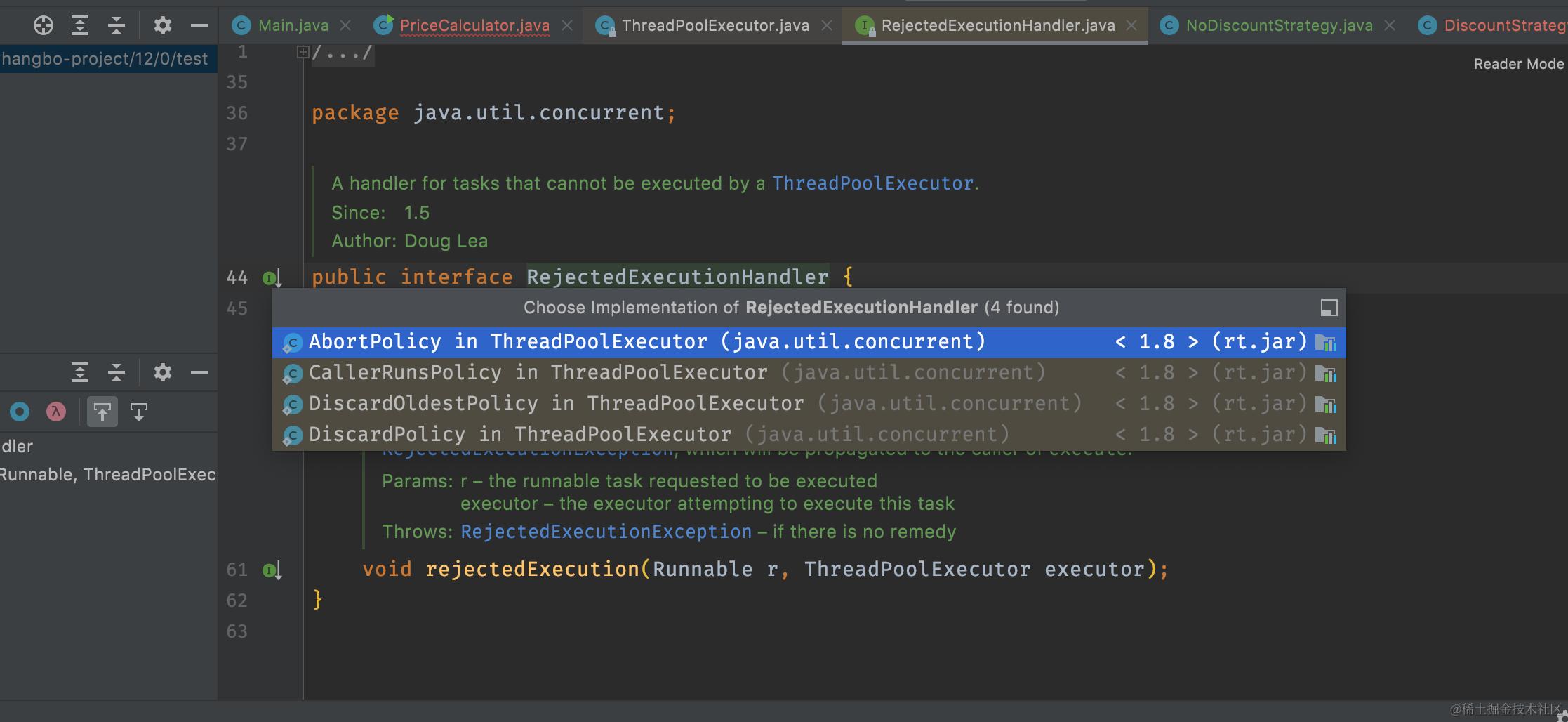
Task: Collapse all in the project panel toolbar
Action: click(x=117, y=25)
